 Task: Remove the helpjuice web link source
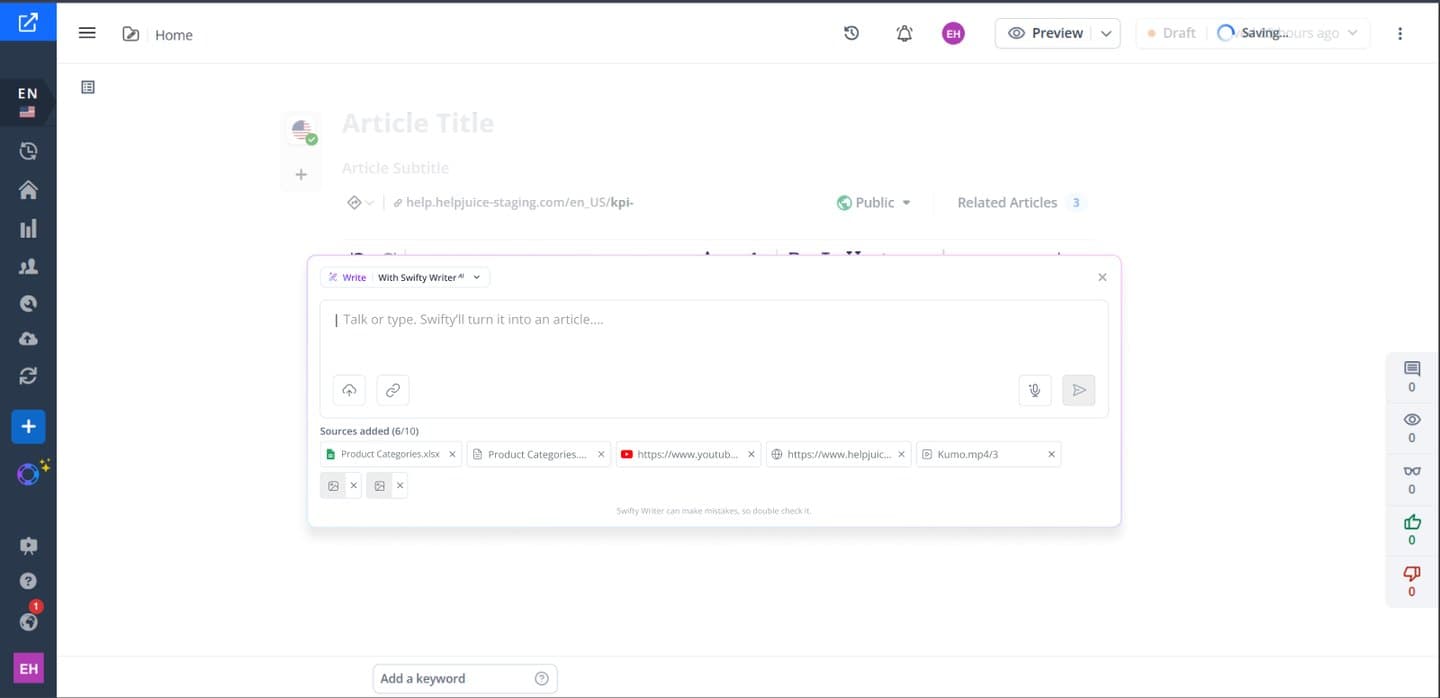tap(901, 454)
